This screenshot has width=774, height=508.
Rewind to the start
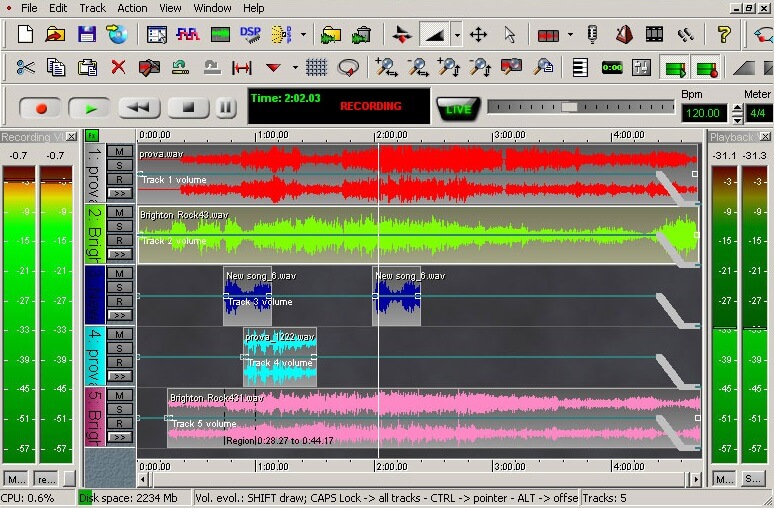coord(139,108)
